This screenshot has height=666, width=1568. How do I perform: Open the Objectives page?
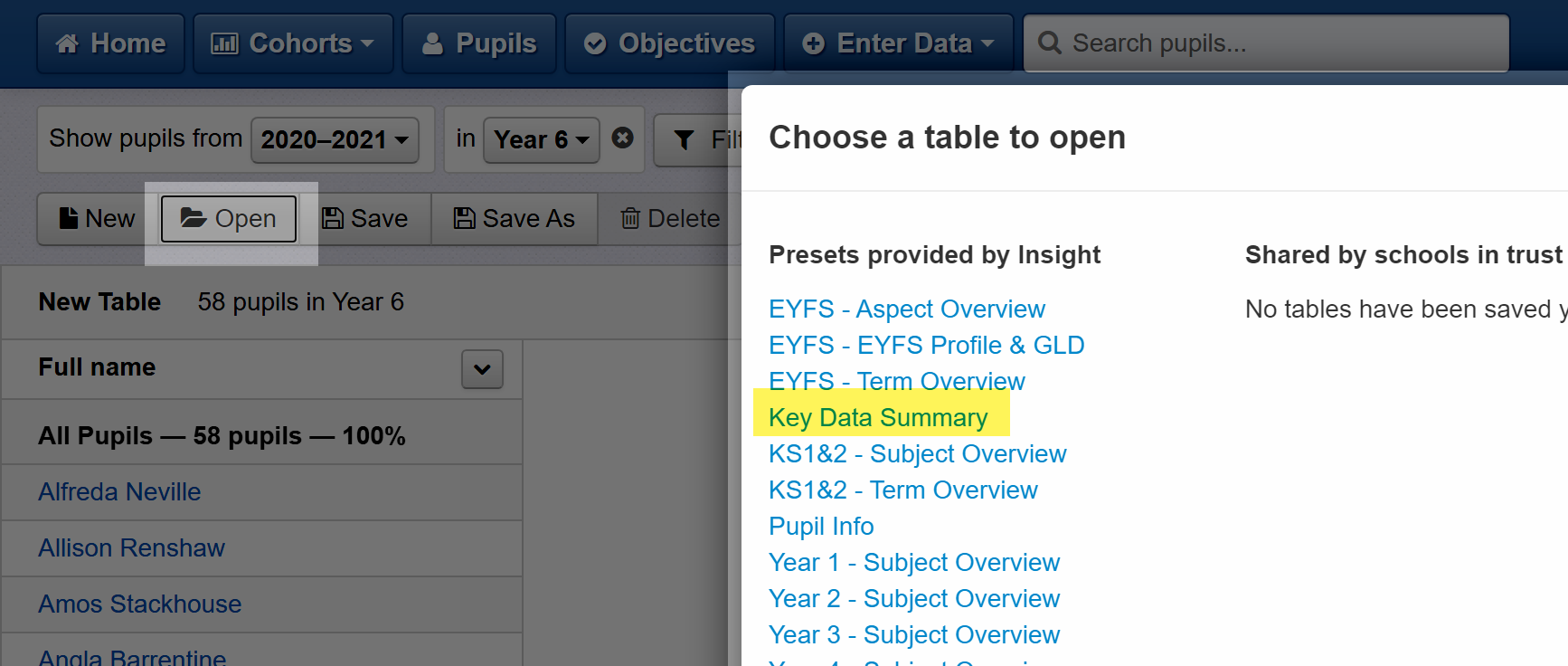click(669, 43)
